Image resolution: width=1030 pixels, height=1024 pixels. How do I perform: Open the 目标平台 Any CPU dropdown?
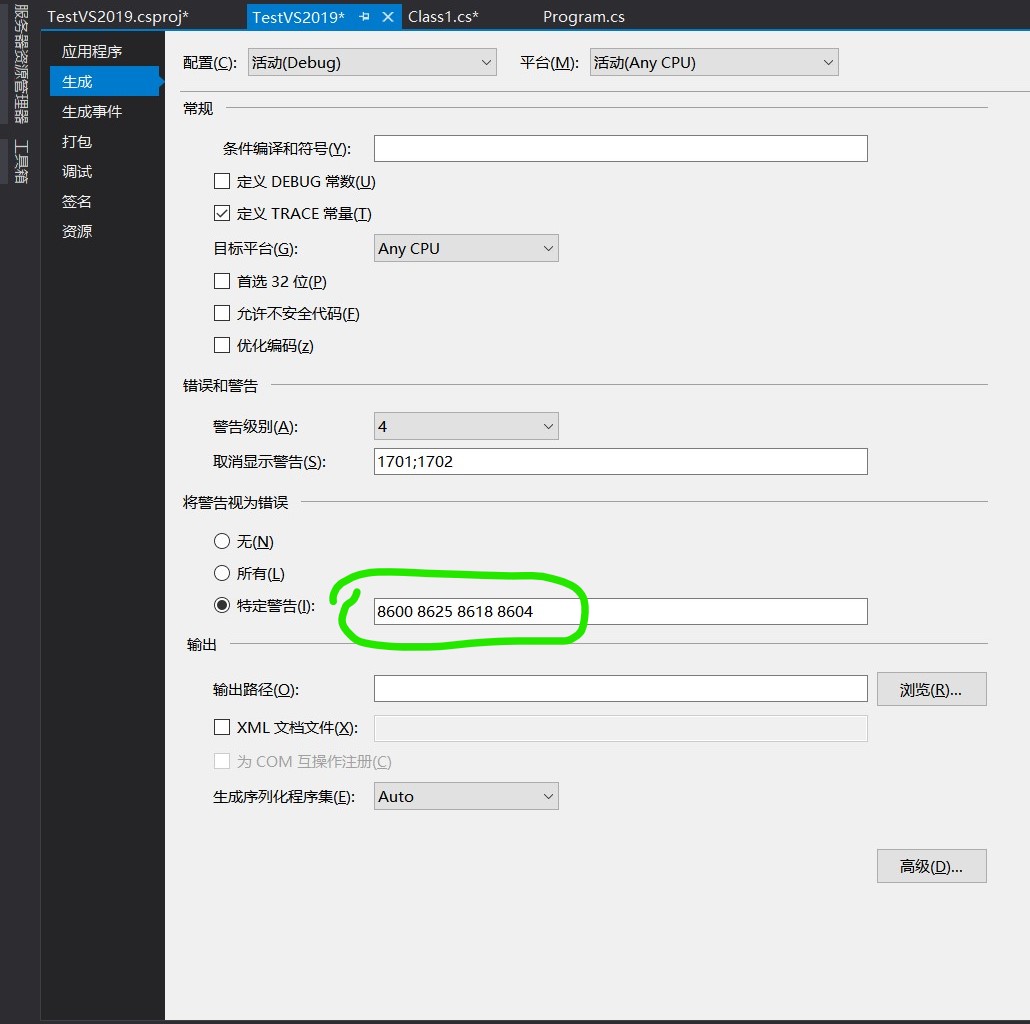tap(466, 249)
